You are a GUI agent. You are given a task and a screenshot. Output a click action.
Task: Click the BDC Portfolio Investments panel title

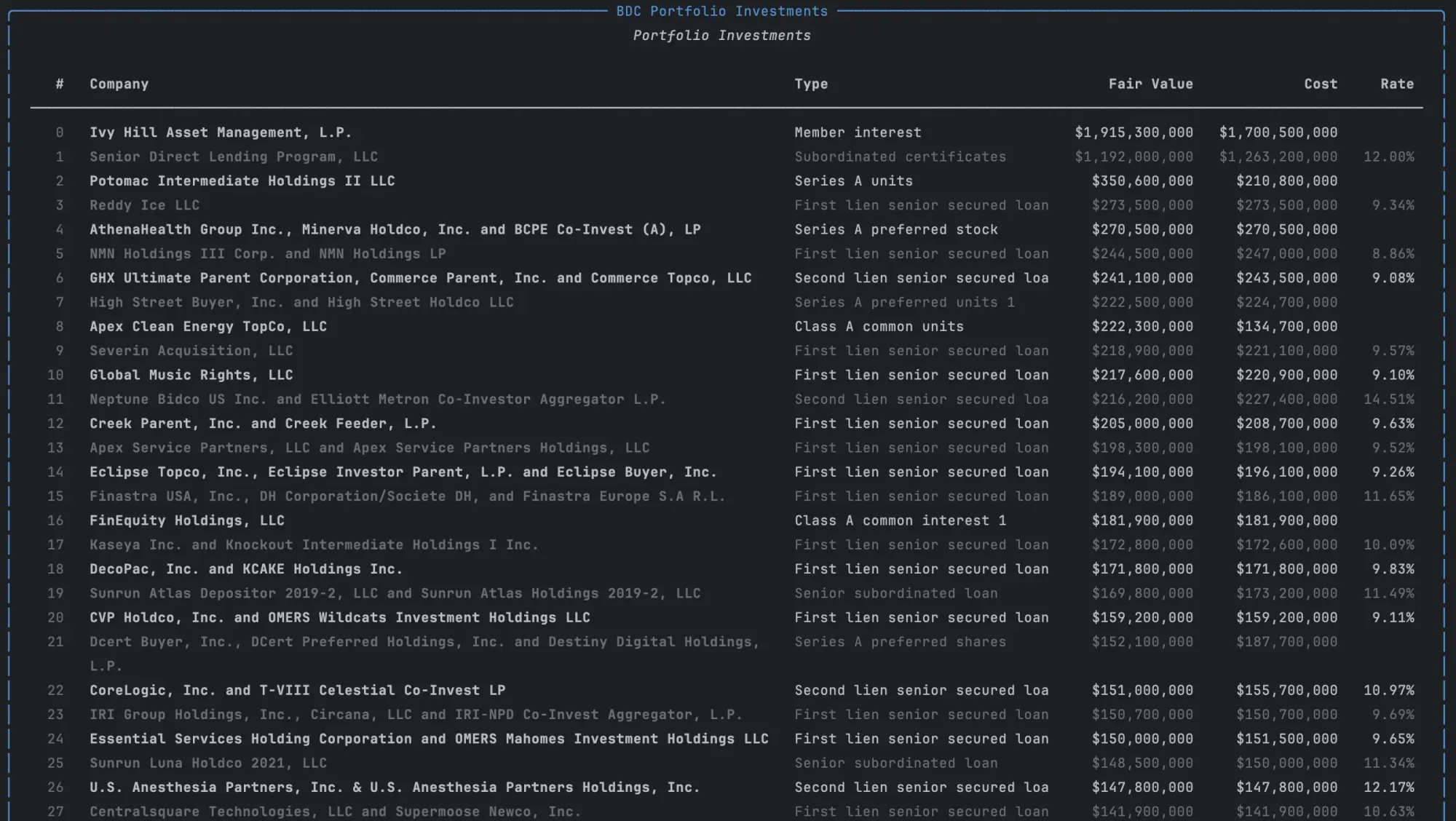(x=721, y=11)
